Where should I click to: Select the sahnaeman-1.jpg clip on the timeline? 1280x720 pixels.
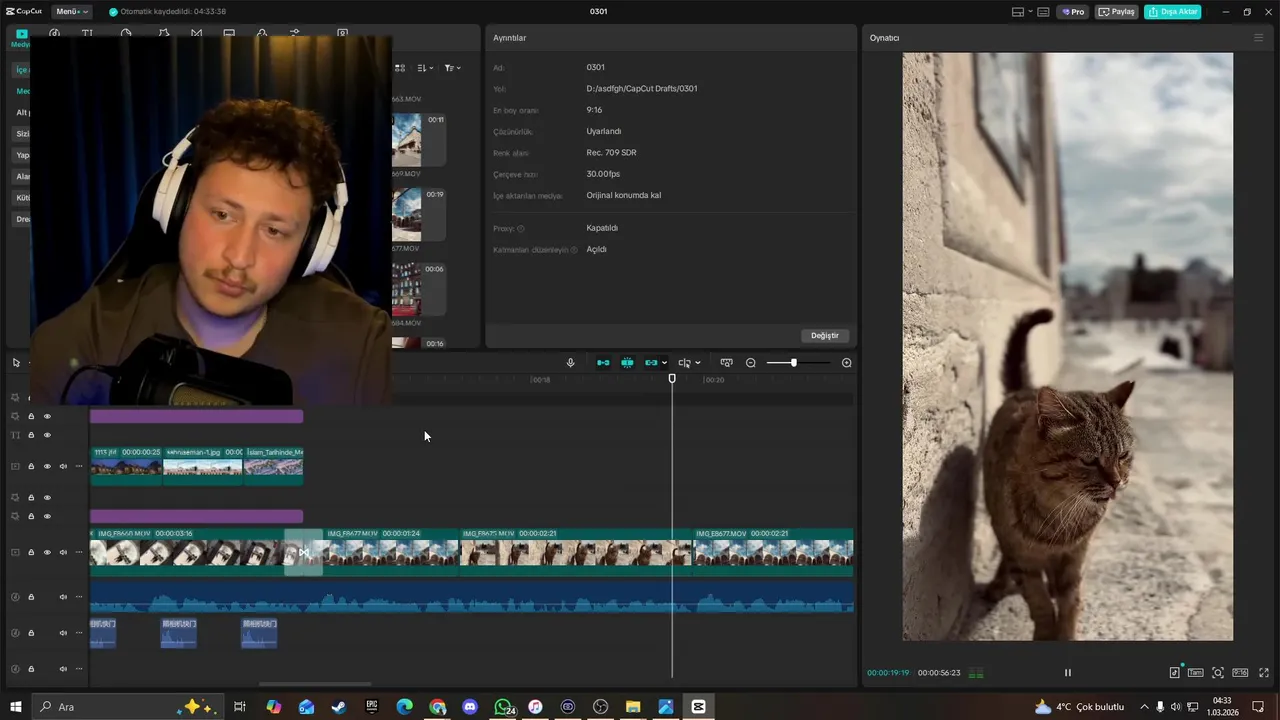tap(203, 466)
